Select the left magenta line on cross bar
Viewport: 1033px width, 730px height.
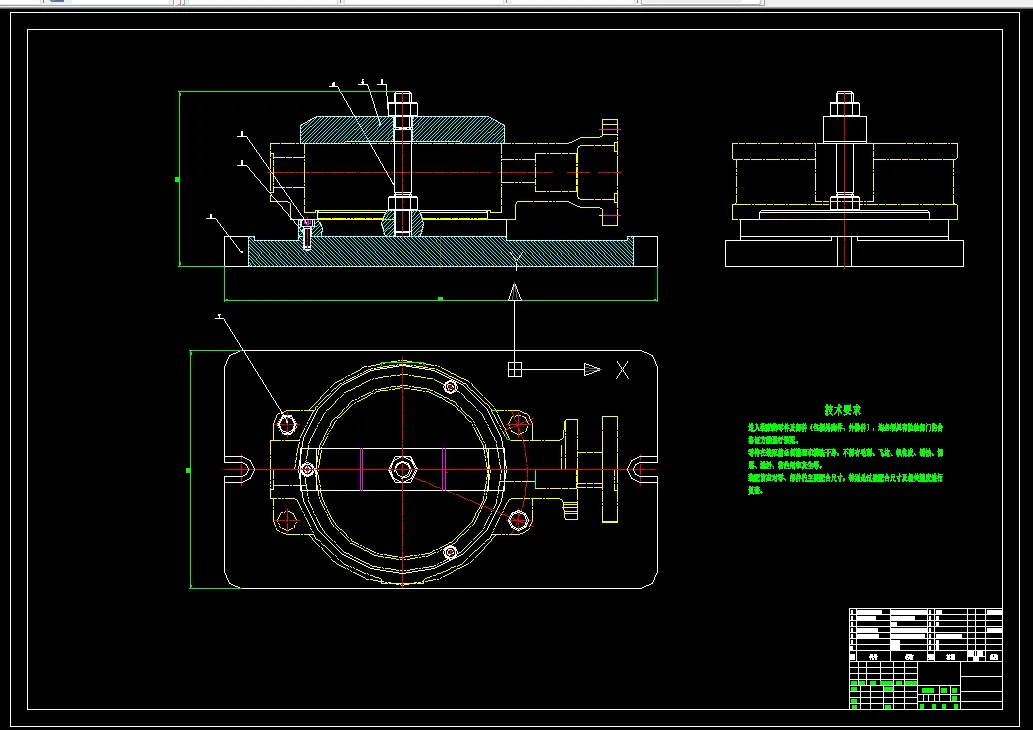pyautogui.click(x=362, y=470)
